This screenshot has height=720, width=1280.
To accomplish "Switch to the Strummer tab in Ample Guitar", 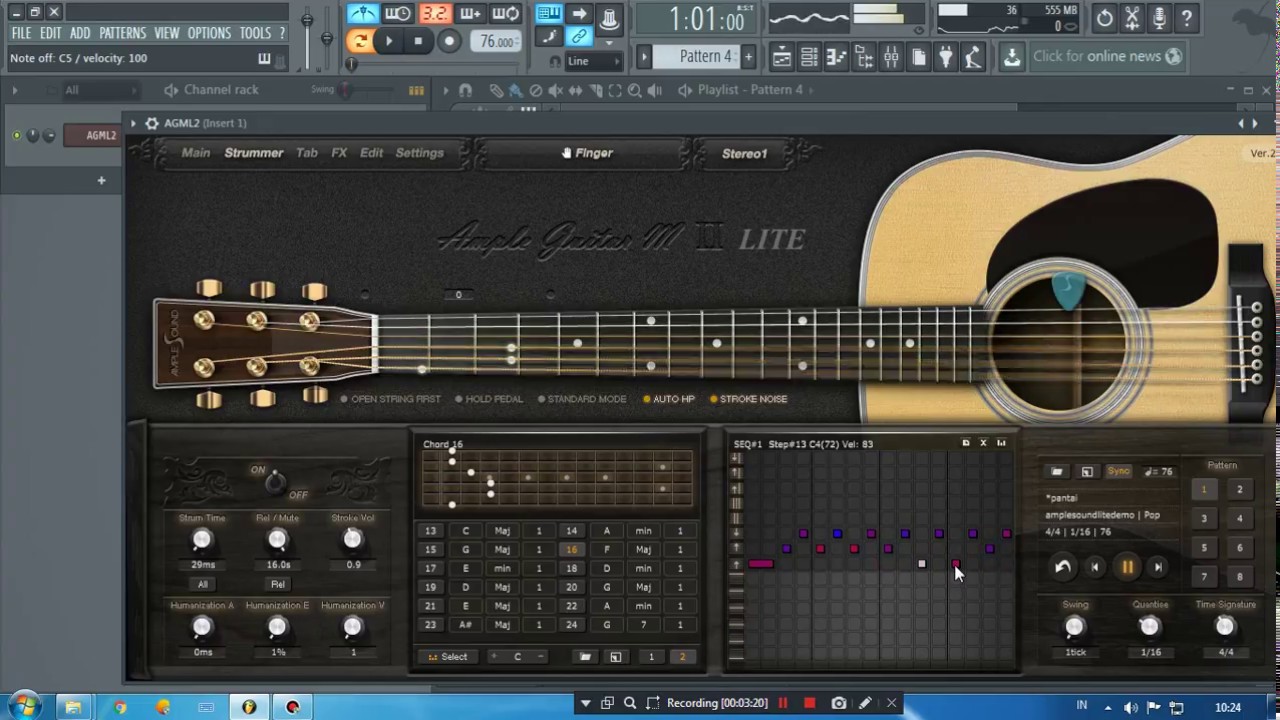I will click(x=254, y=153).
